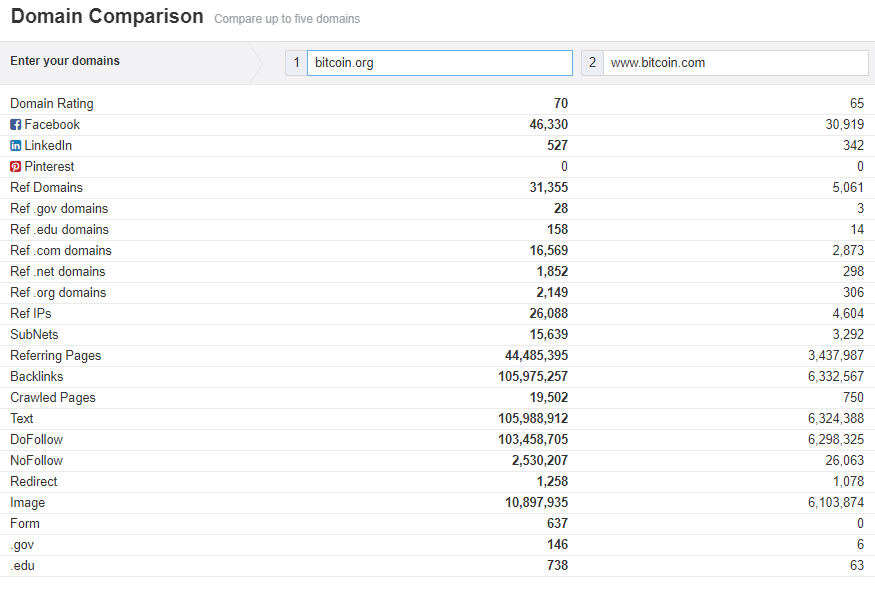Select the Ref Domains row label

(x=46, y=188)
